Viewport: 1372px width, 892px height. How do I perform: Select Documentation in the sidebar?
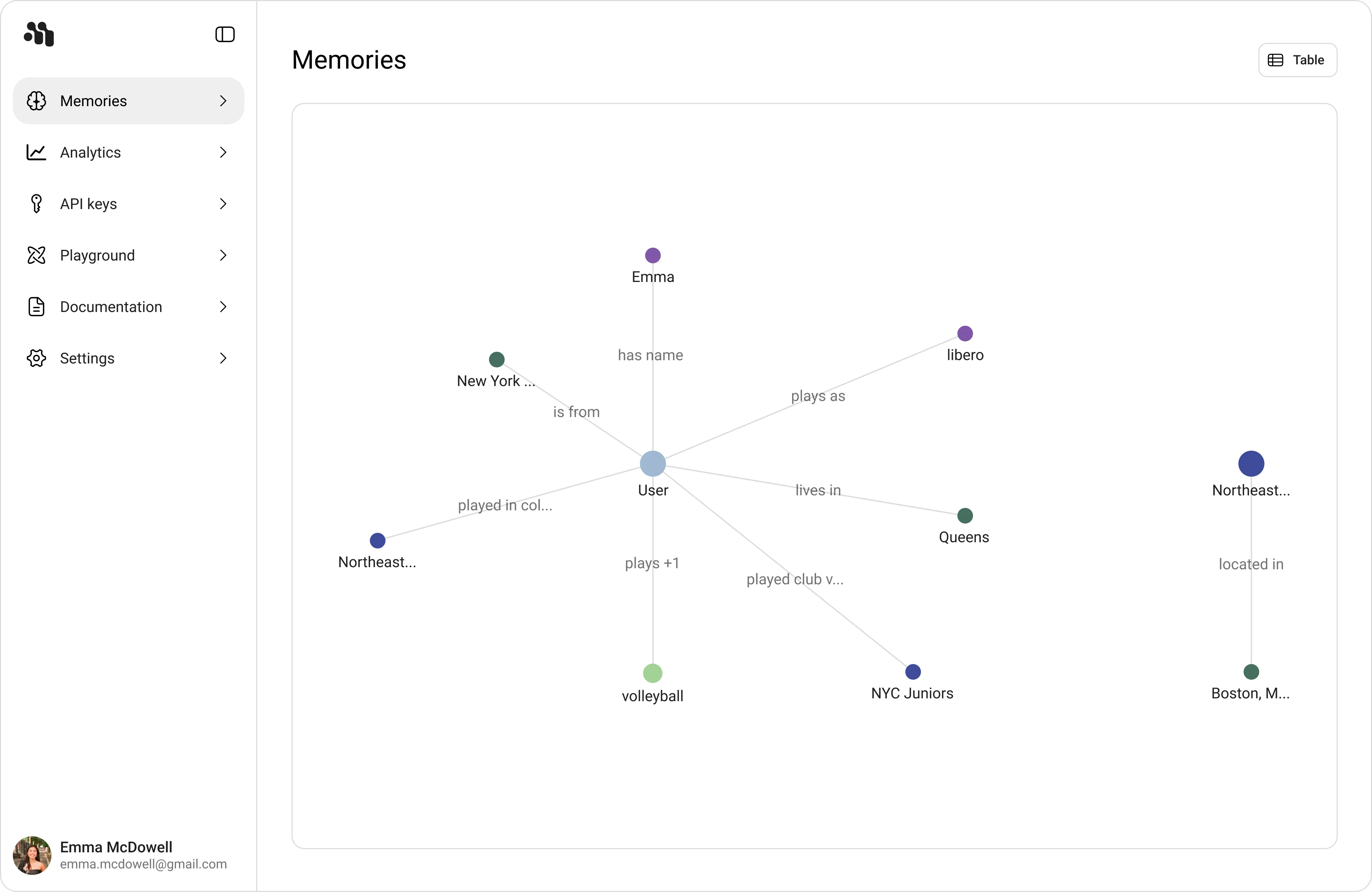point(111,306)
